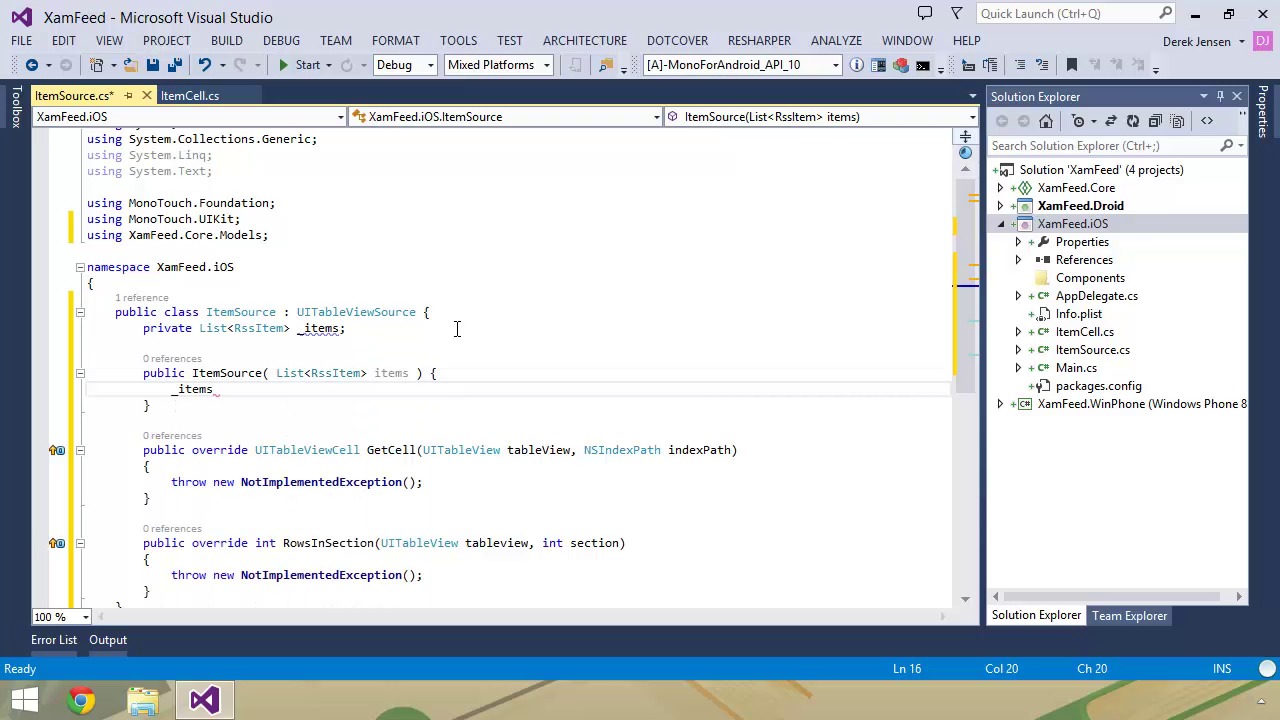
Task: Toggle a bookmark with the bookmark icon
Action: (1072, 65)
